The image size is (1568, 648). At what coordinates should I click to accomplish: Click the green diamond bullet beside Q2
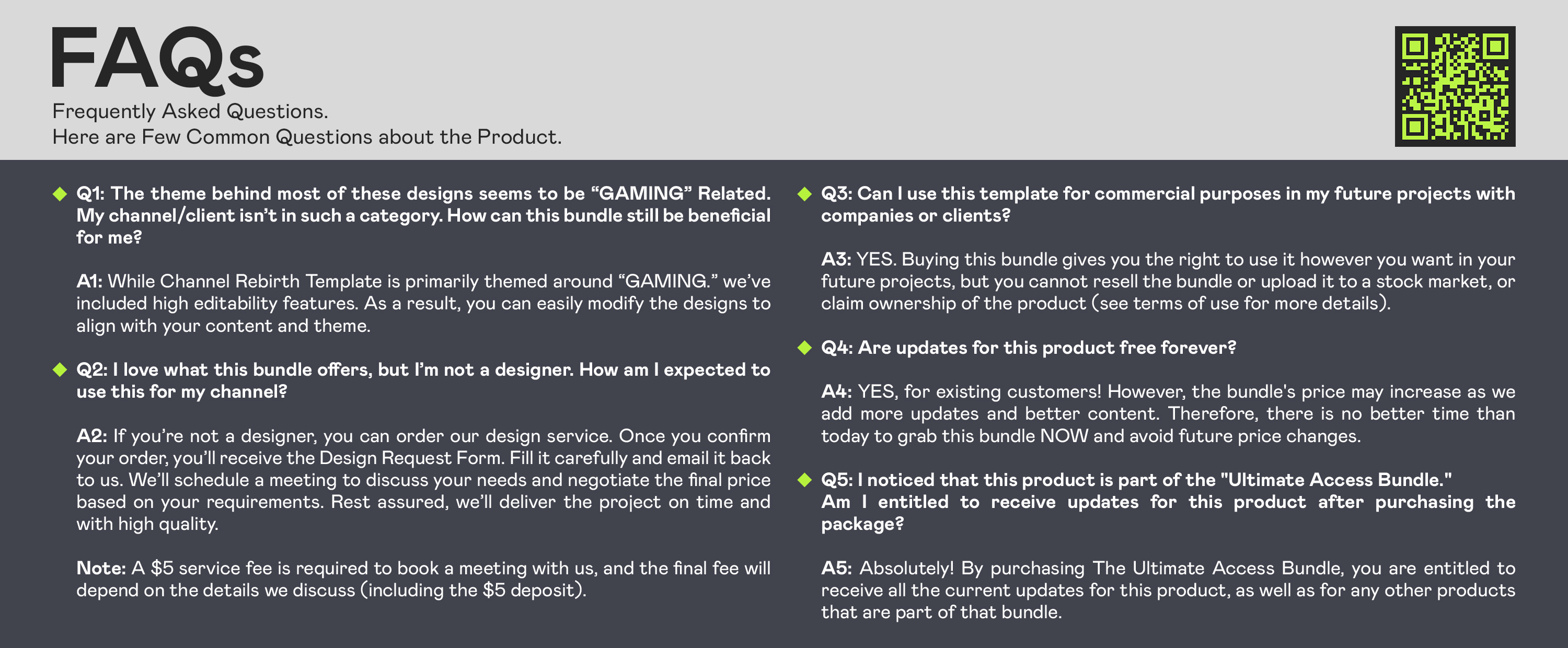(60, 370)
